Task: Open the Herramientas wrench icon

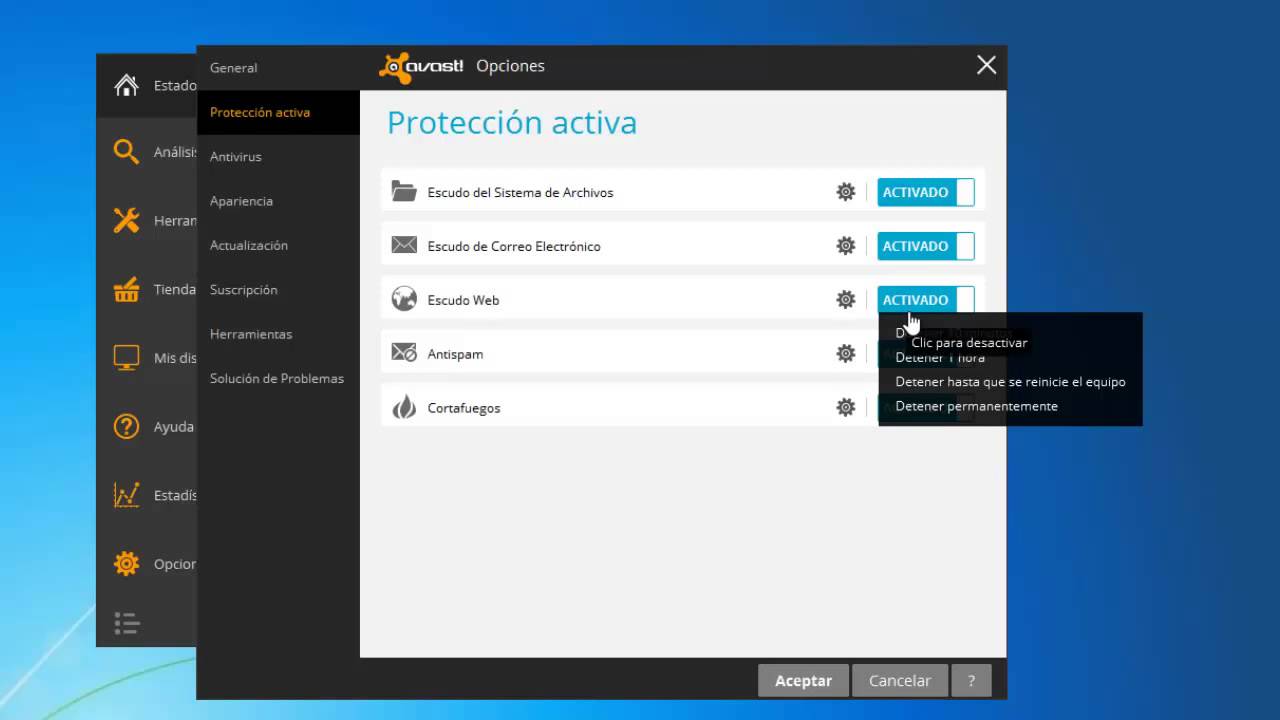Action: 126,221
